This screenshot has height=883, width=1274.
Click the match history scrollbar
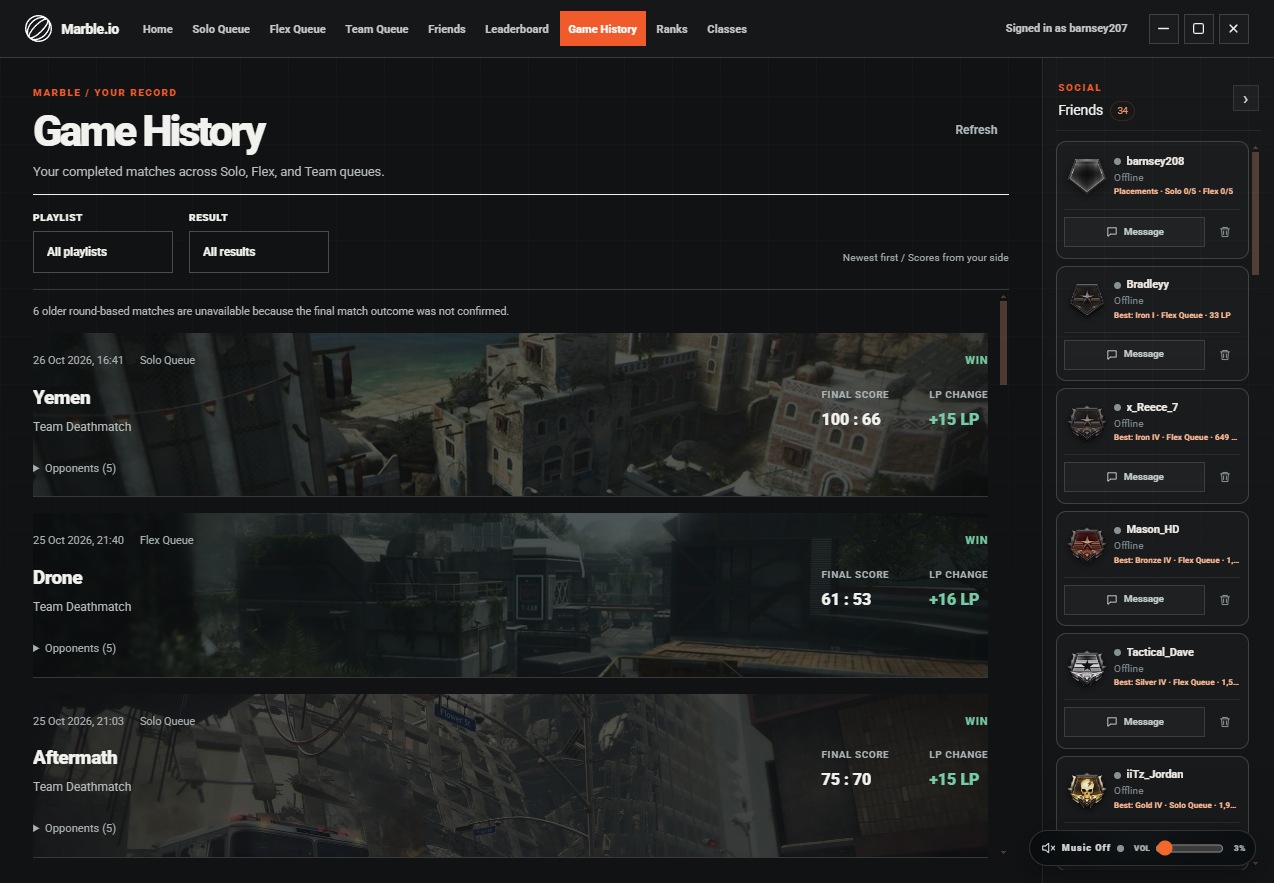click(1003, 342)
